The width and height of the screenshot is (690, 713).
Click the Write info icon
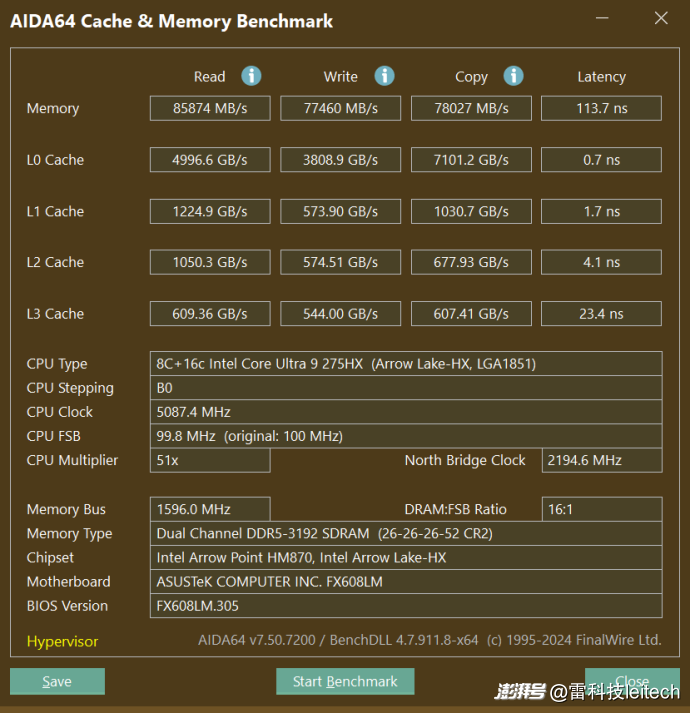coord(384,76)
